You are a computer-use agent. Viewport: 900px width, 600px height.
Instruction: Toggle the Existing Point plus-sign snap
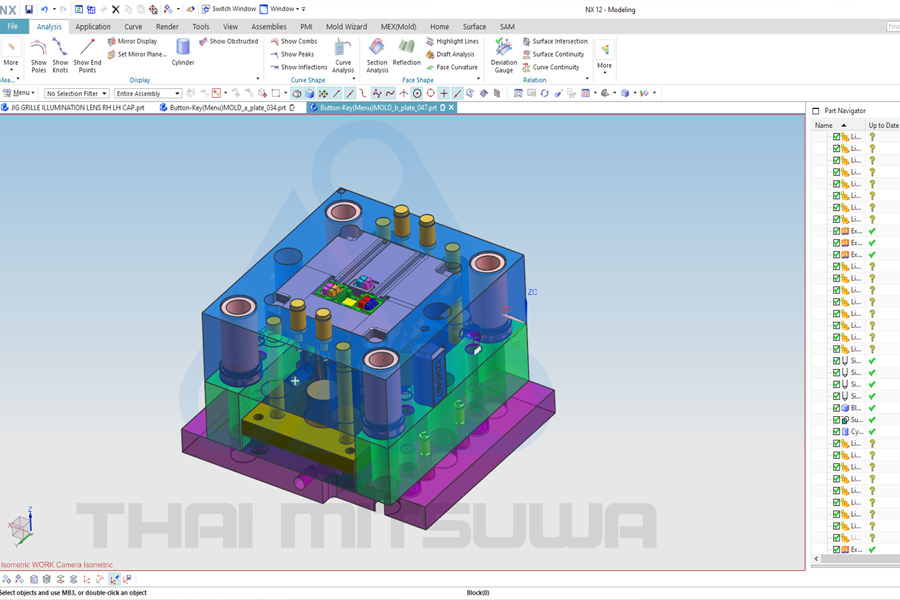[x=444, y=94]
